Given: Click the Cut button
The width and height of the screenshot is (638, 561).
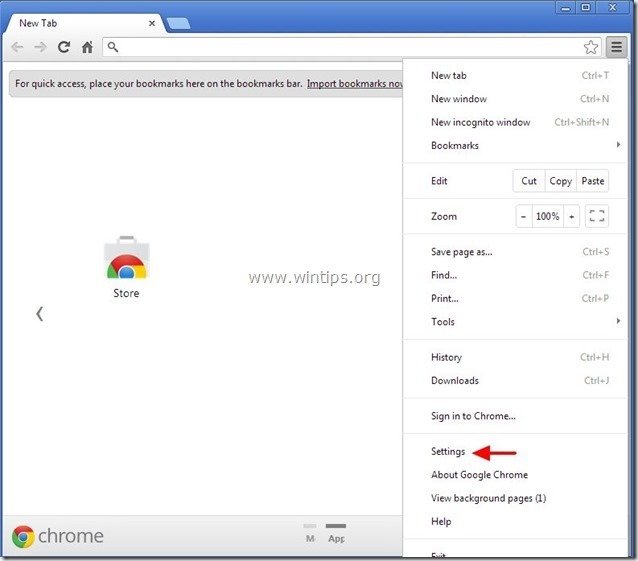Looking at the screenshot, I should click(529, 181).
